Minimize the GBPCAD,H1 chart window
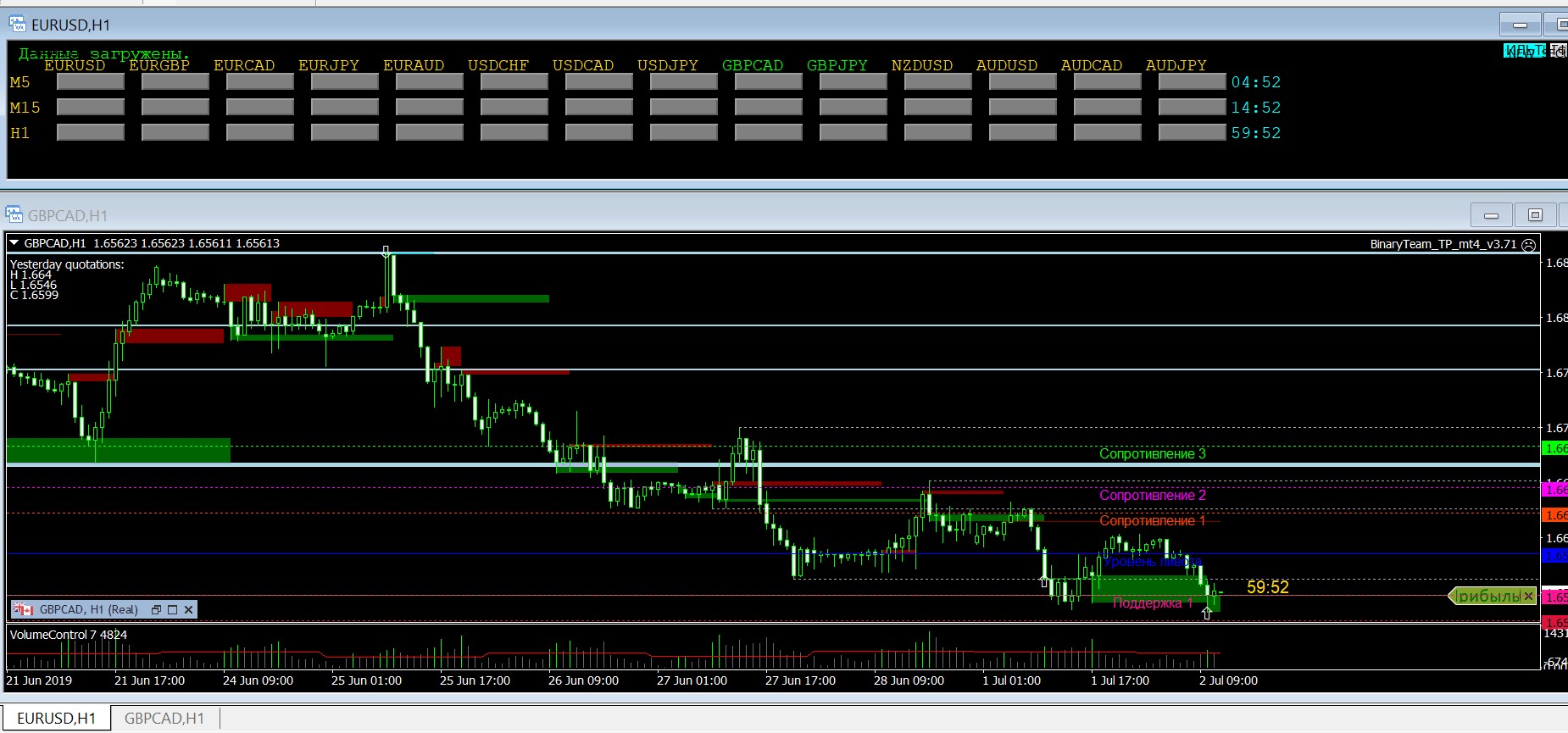This screenshot has height=733, width=1568. pyautogui.click(x=1492, y=215)
